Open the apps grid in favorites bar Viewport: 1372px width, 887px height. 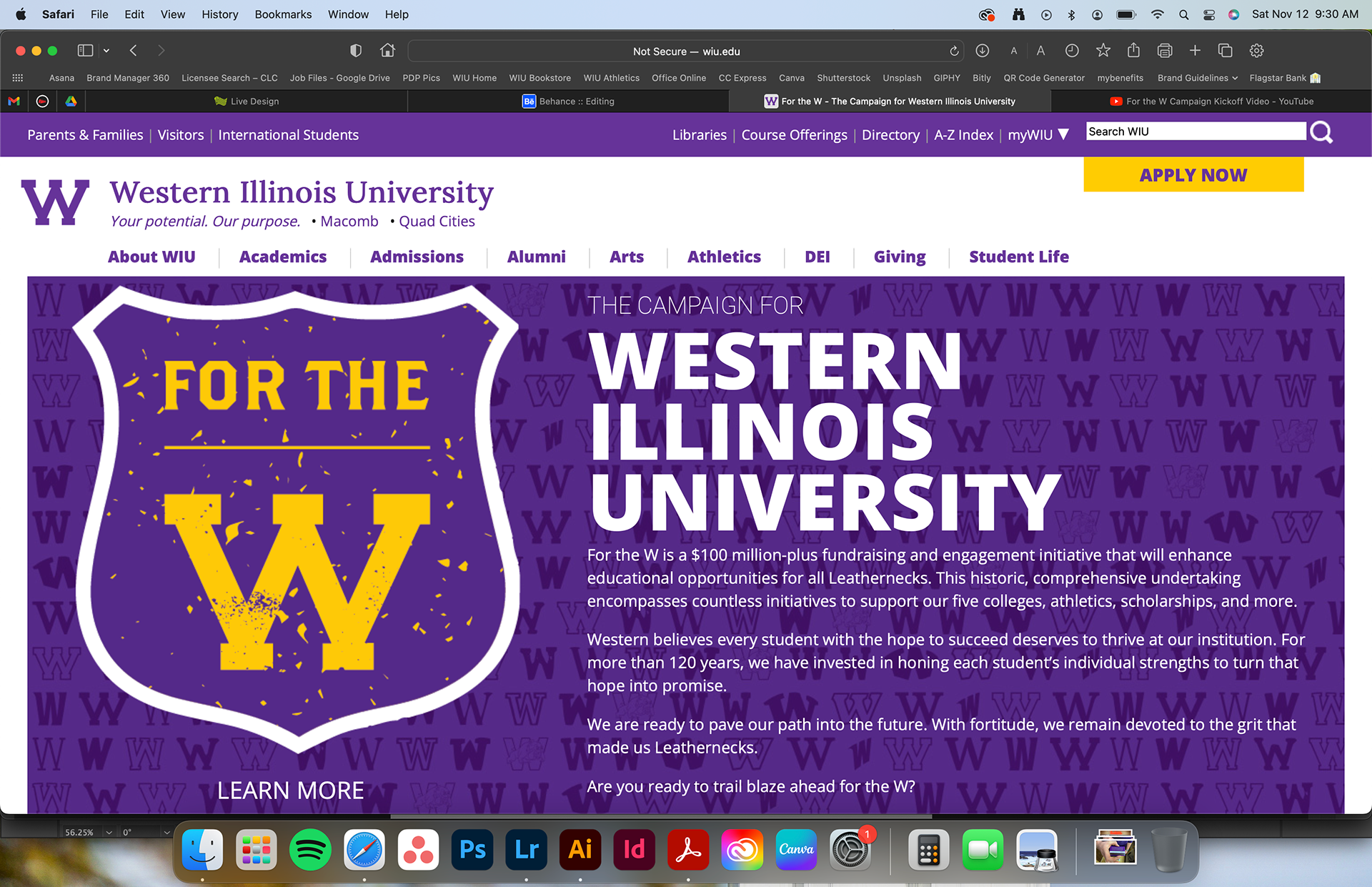tap(18, 78)
